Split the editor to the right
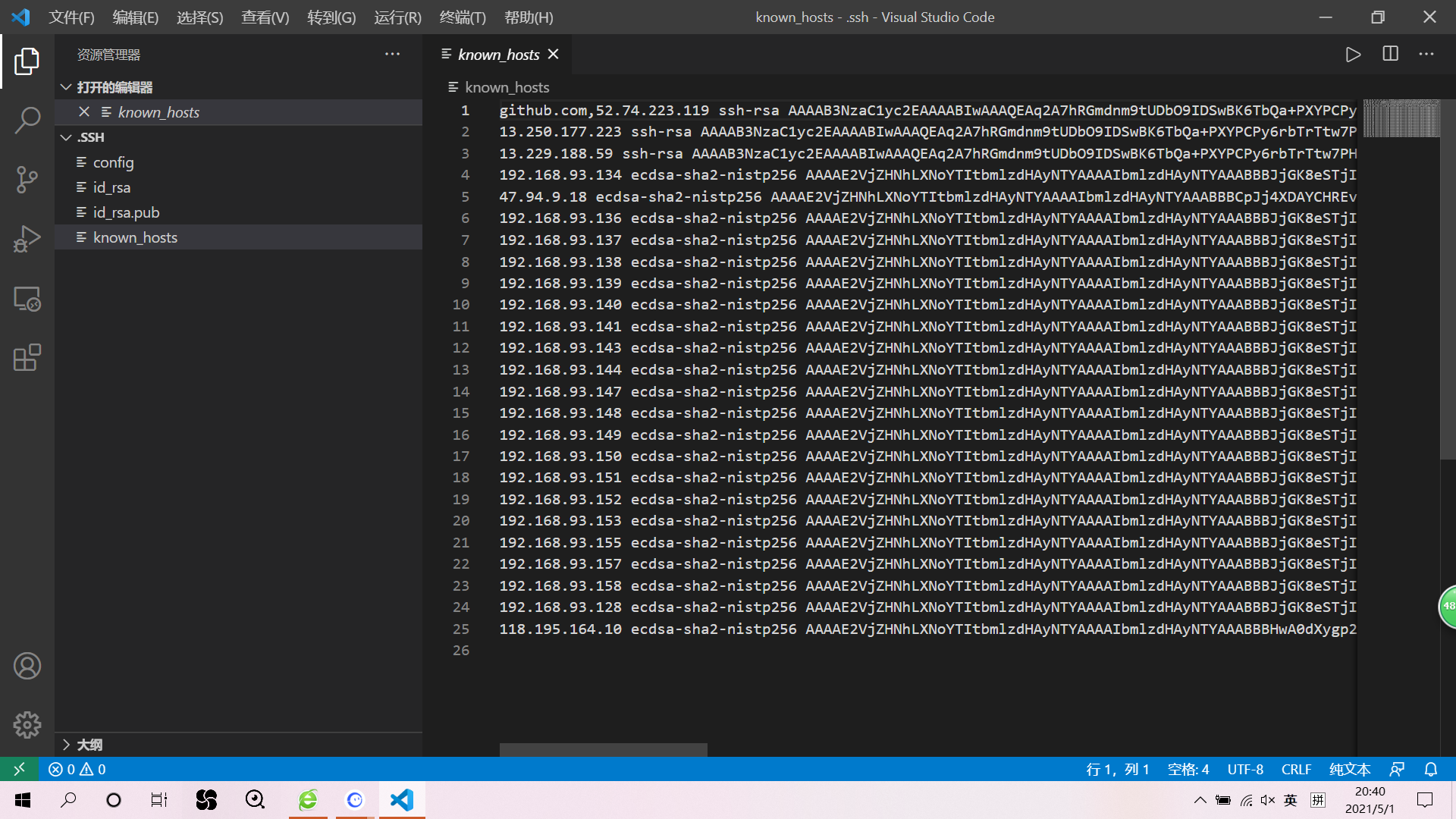Image resolution: width=1456 pixels, height=819 pixels. 1390,55
